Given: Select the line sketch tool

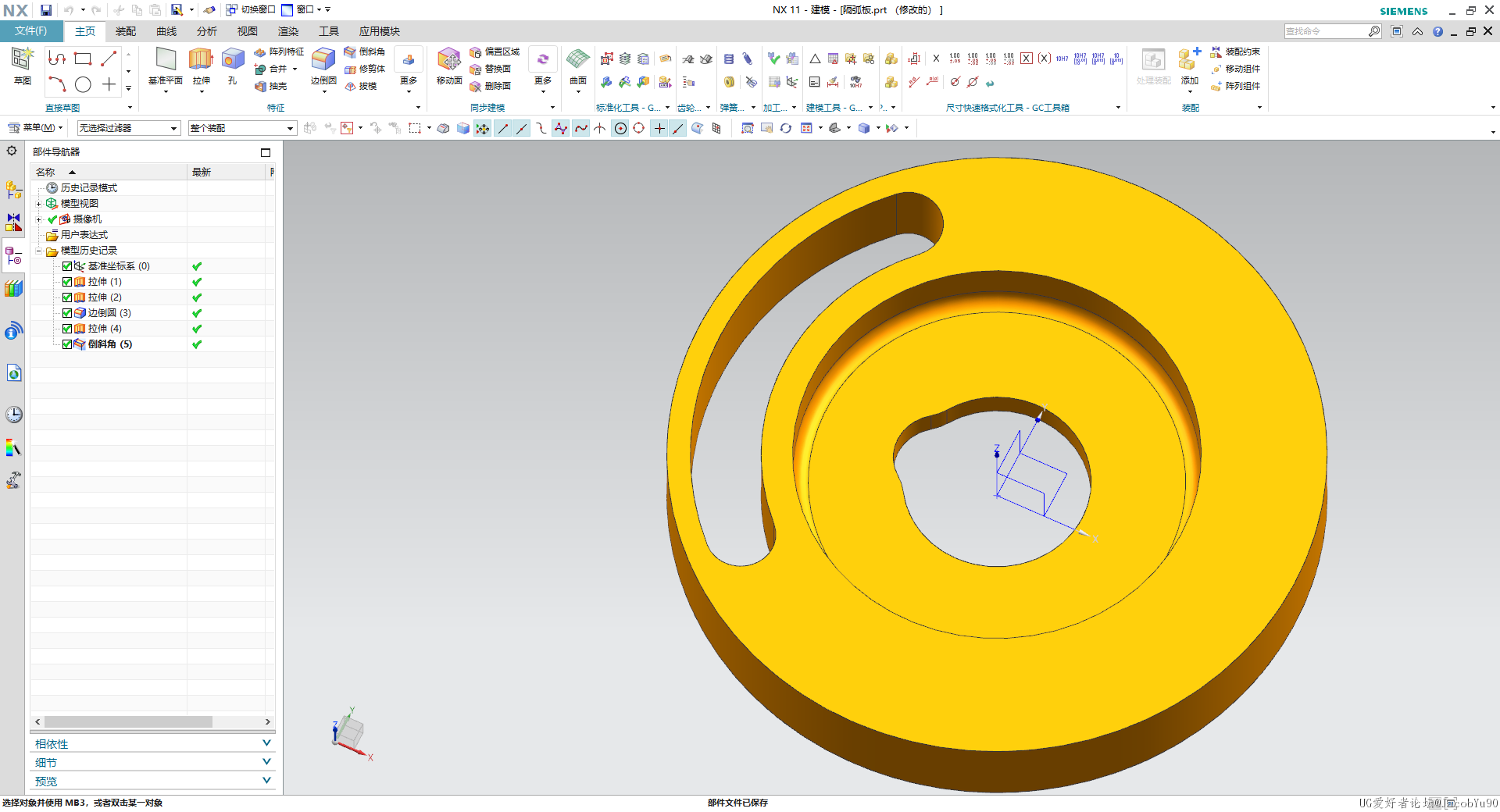Looking at the screenshot, I should pyautogui.click(x=109, y=59).
